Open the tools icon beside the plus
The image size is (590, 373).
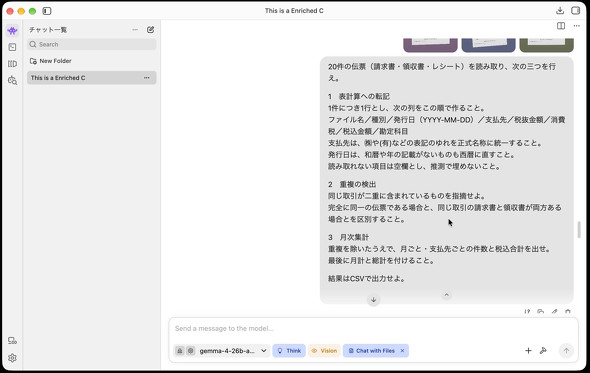coord(543,351)
